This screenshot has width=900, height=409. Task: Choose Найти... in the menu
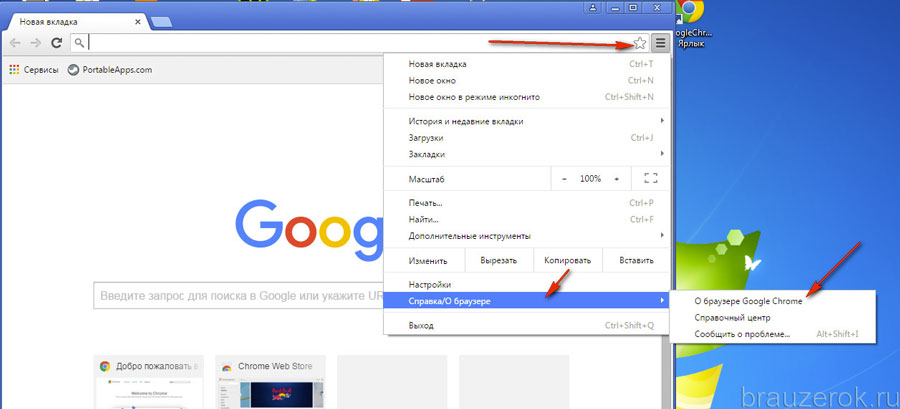(x=527, y=219)
